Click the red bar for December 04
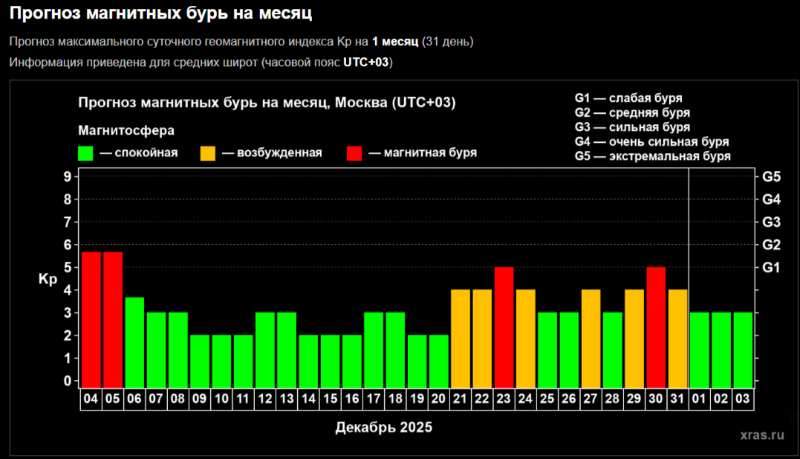This screenshot has width=800, height=459. click(91, 320)
